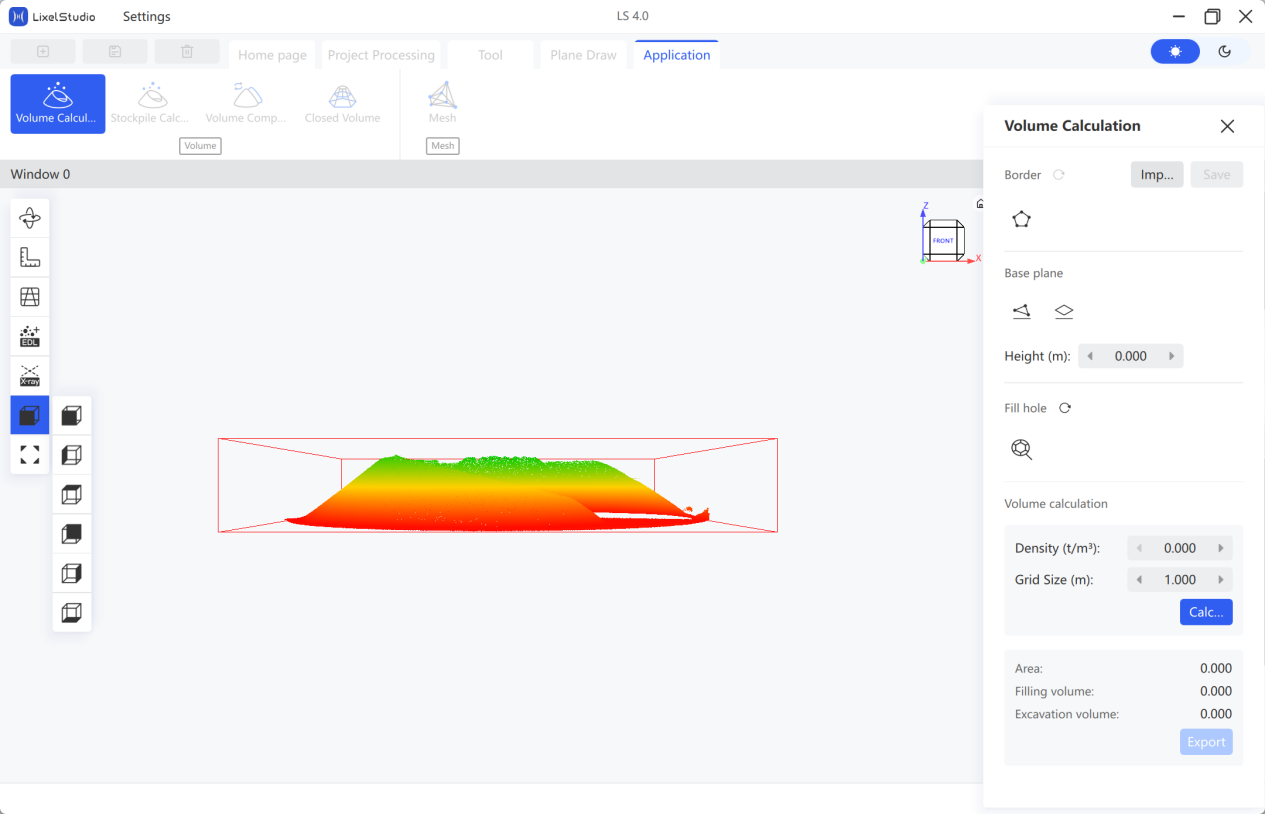Switch to the Tool tab
Screen dimensions: 1265x814
490,55
